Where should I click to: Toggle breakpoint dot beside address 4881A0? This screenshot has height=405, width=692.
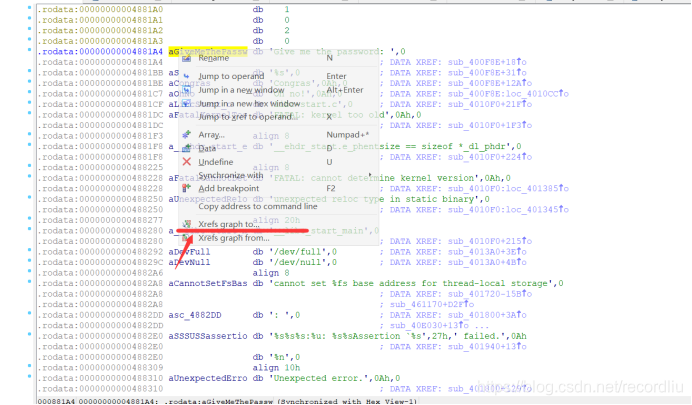pos(29,8)
